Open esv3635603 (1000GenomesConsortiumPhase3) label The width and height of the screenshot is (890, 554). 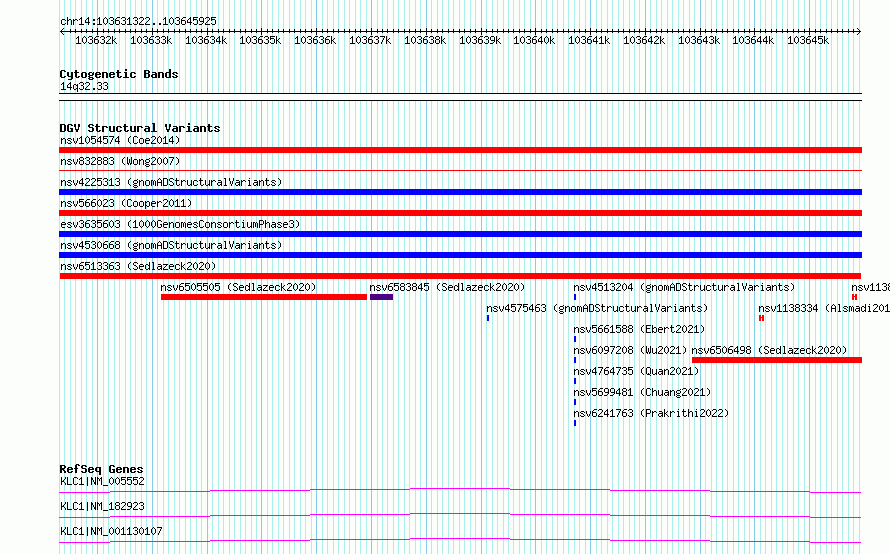coord(180,224)
